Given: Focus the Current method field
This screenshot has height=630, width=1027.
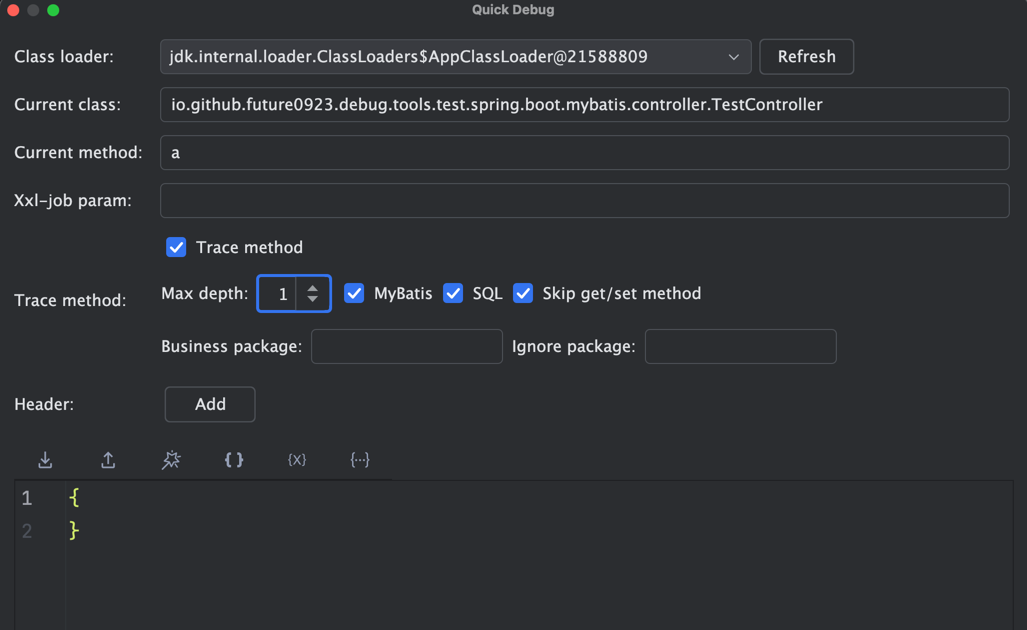Looking at the screenshot, I should click(x=584, y=153).
